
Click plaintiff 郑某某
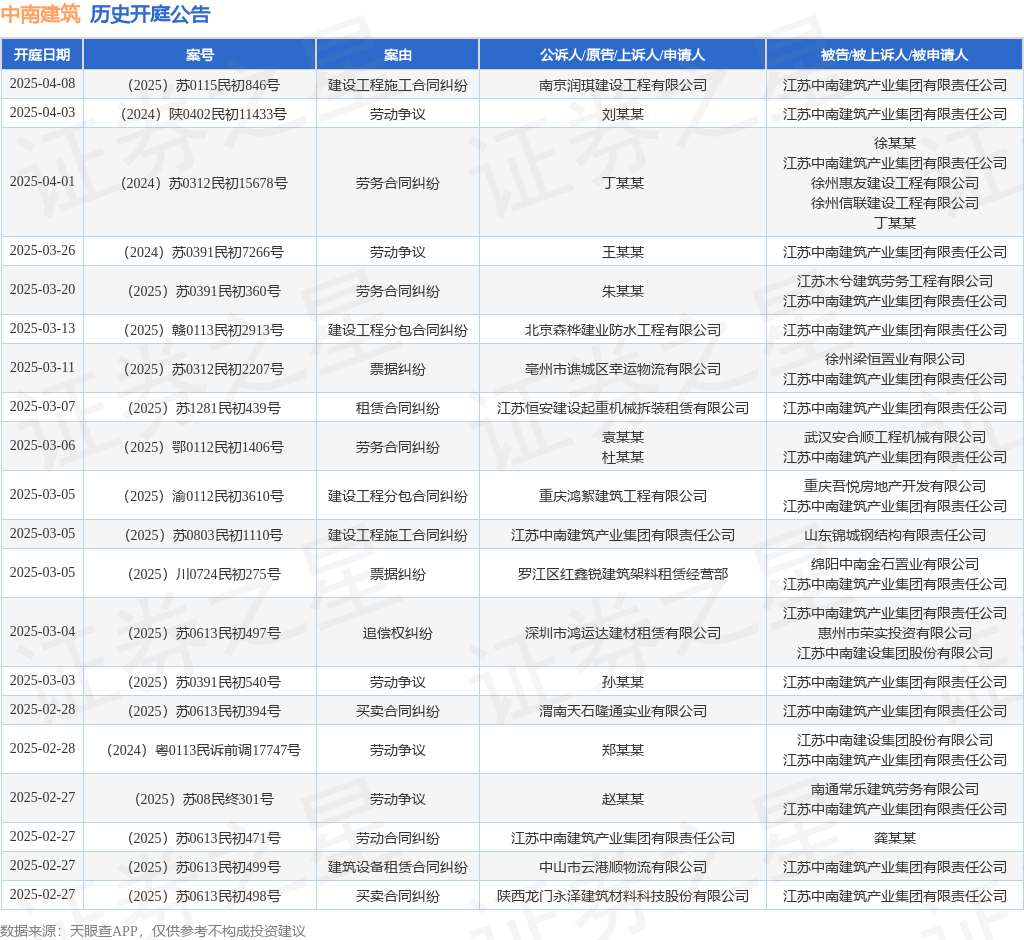(622, 750)
